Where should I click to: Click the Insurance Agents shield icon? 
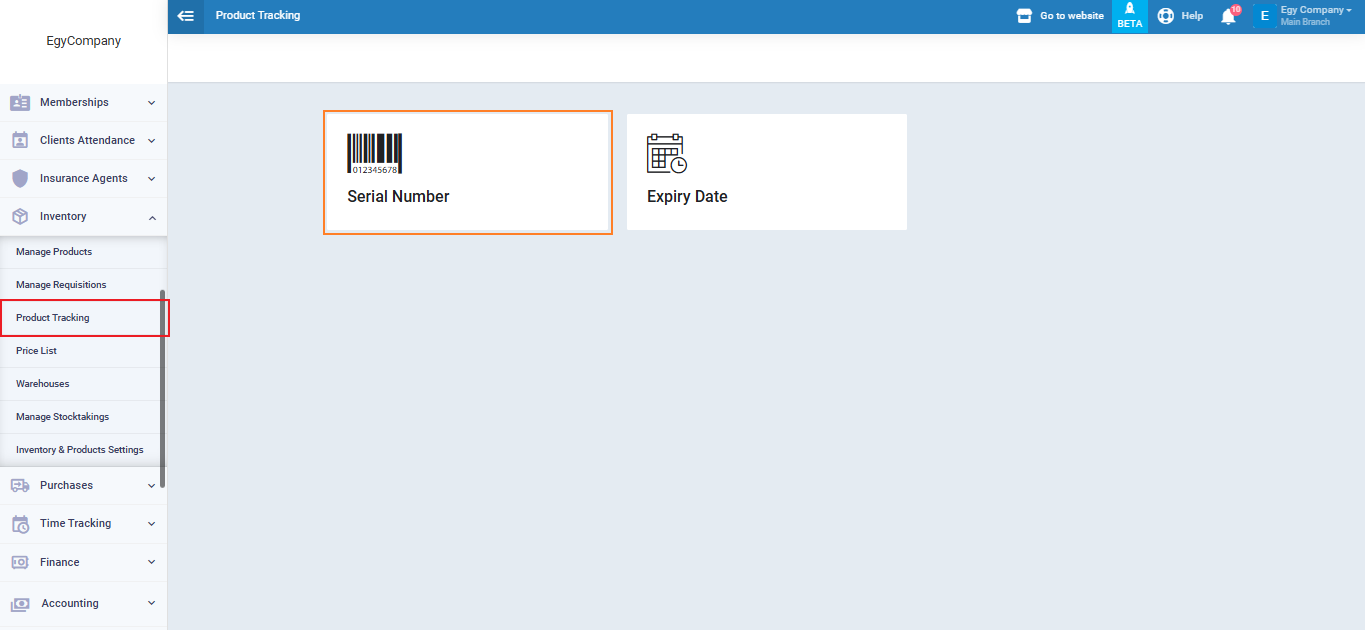20,179
